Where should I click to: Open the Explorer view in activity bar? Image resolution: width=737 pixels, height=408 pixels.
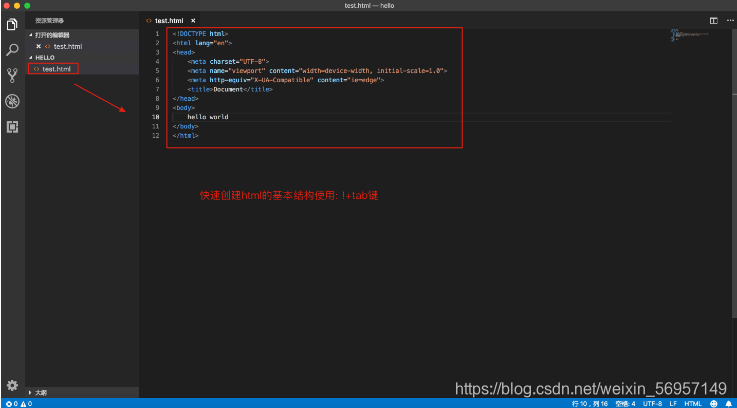point(12,24)
